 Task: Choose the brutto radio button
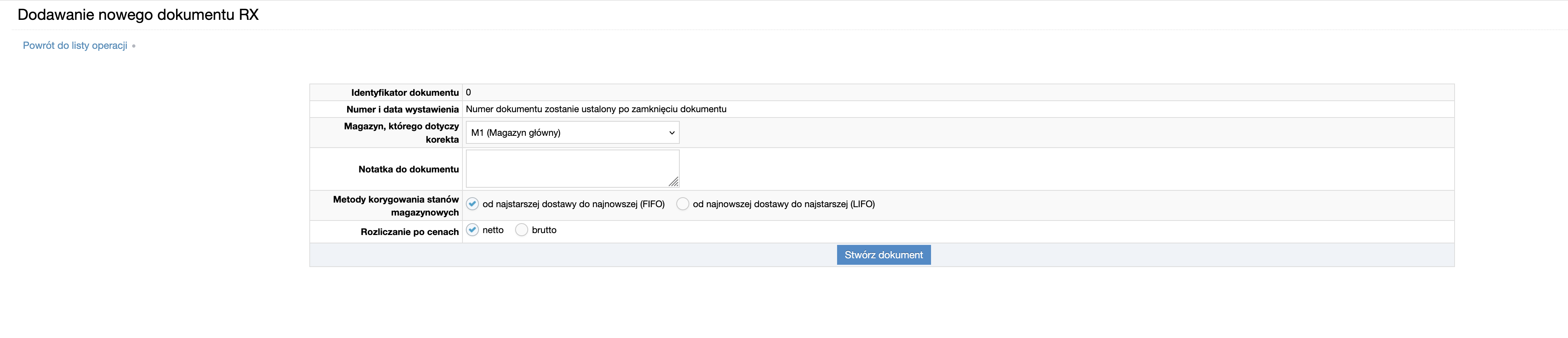click(x=522, y=230)
